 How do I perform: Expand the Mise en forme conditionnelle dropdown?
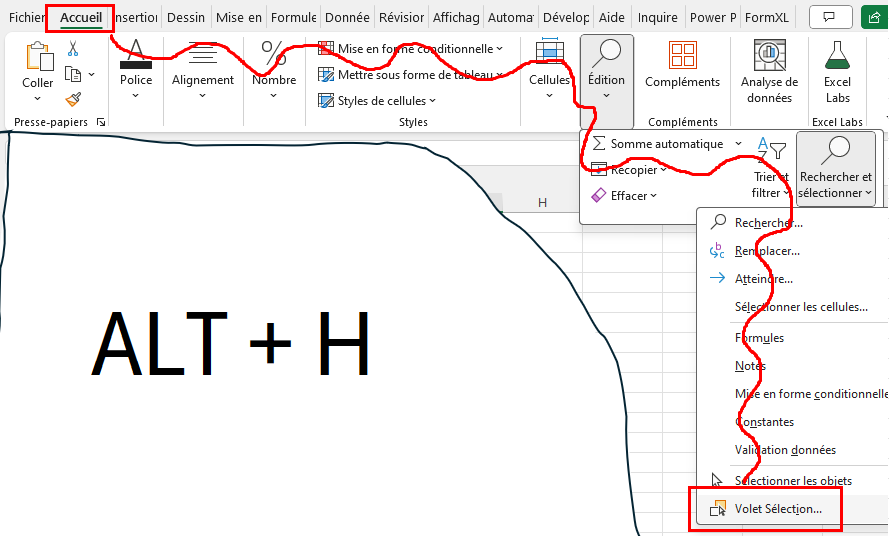point(411,49)
